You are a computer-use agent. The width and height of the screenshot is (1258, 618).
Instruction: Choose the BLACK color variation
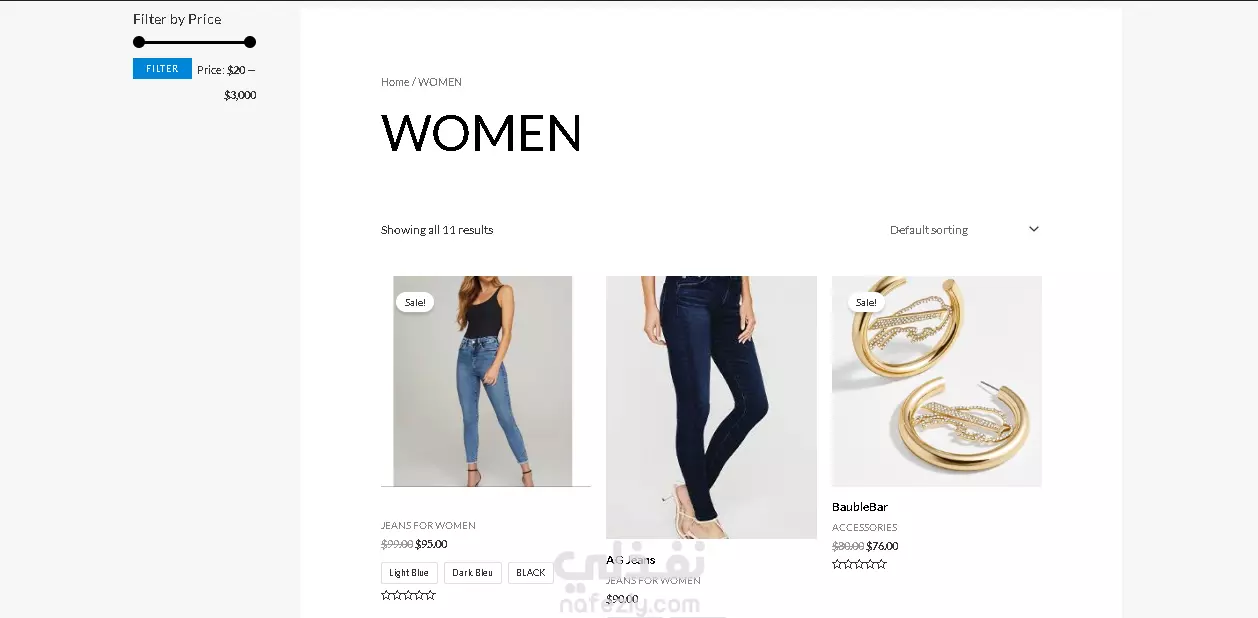[531, 573]
